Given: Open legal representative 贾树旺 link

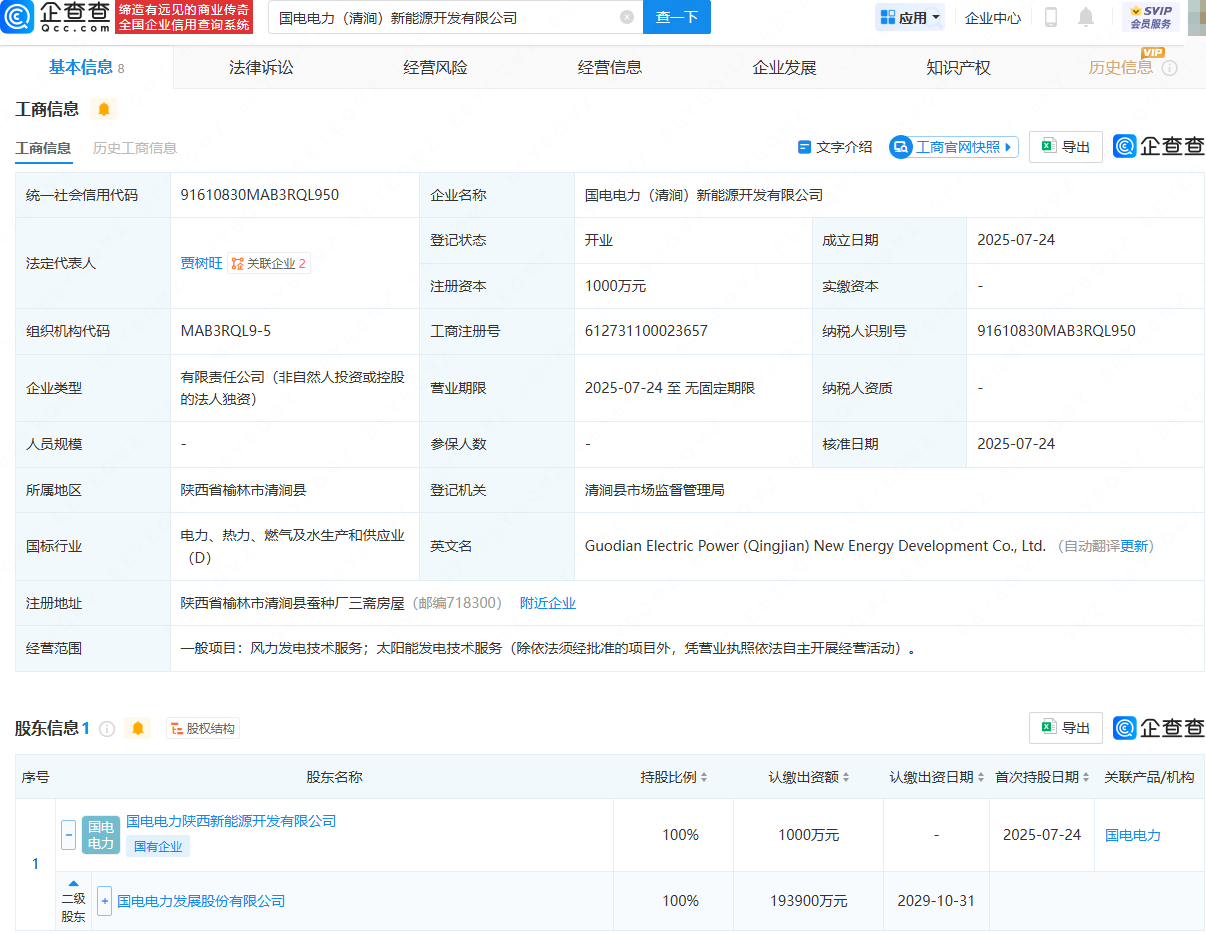Looking at the screenshot, I should [201, 263].
